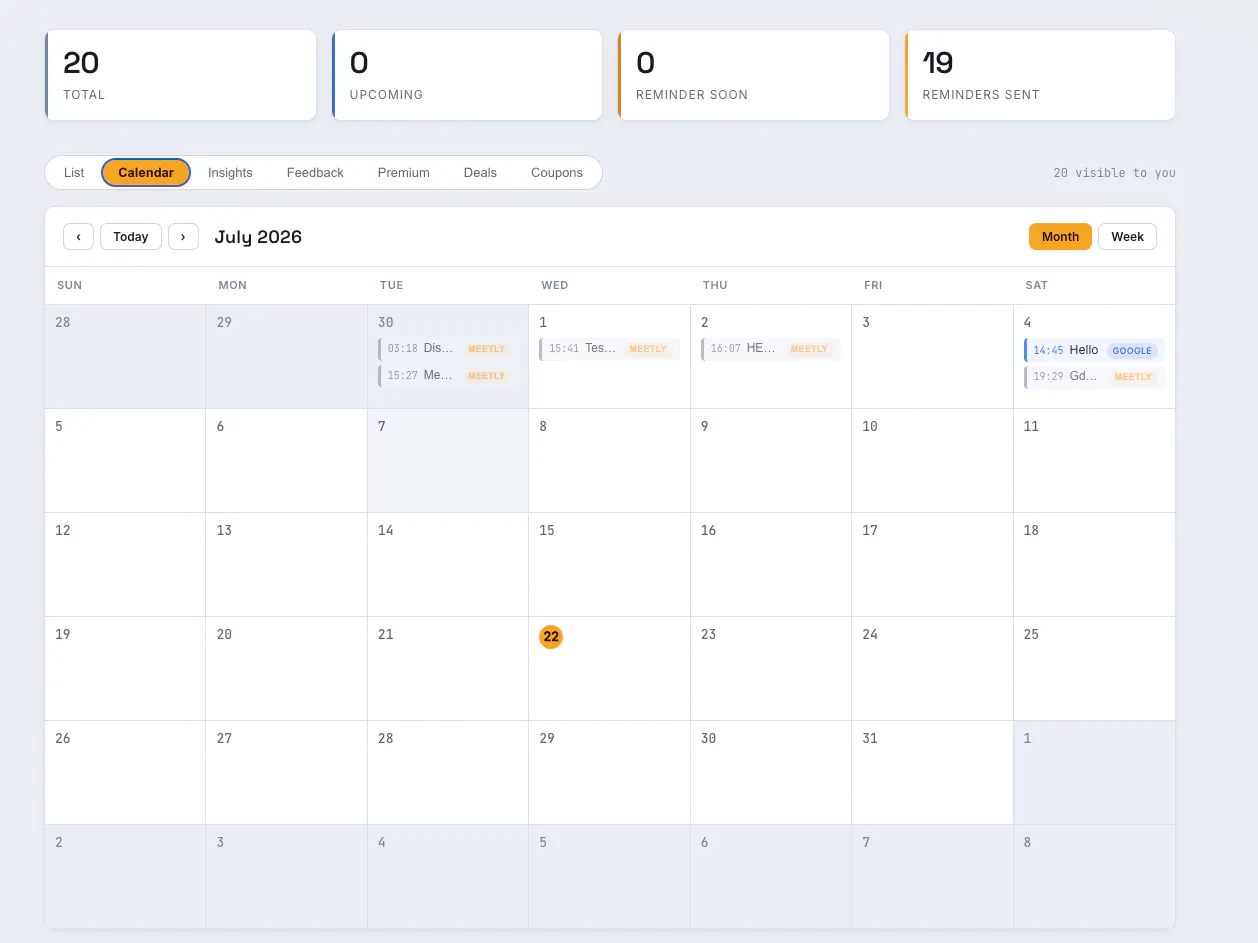Image resolution: width=1258 pixels, height=943 pixels.
Task: Click the Reminders Sent stat card
Action: 1040,75
